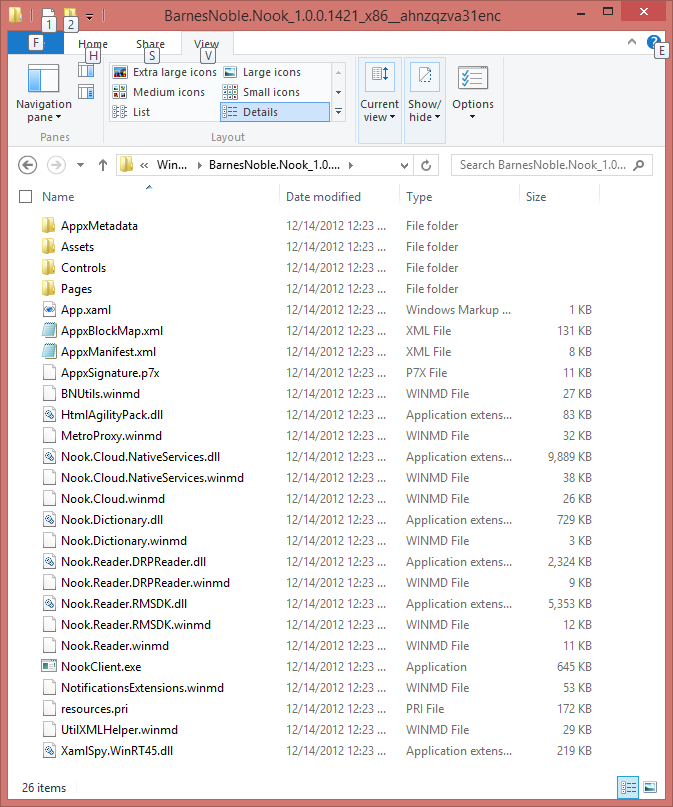Select XamlSpy.WinRT45.dll icon
This screenshot has width=673, height=807.
[49, 750]
